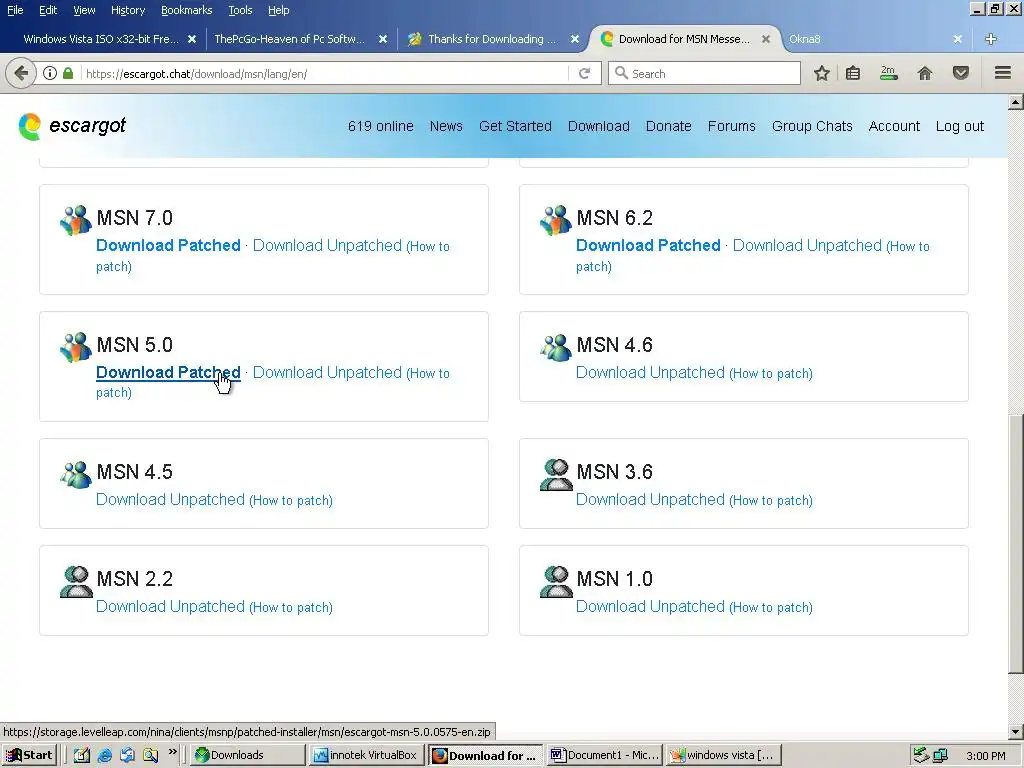Screen dimensions: 1024x768
Task: Click the Pocket save icon
Action: tap(961, 73)
